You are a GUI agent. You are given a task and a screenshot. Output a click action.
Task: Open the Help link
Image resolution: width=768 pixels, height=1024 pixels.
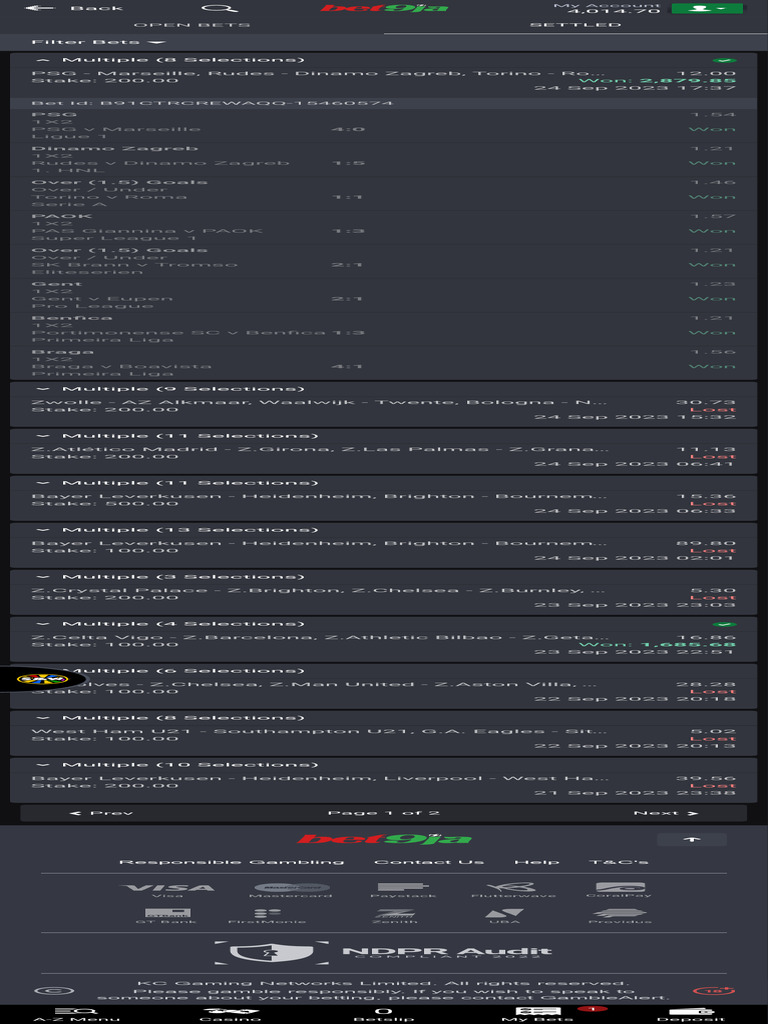[x=536, y=862]
